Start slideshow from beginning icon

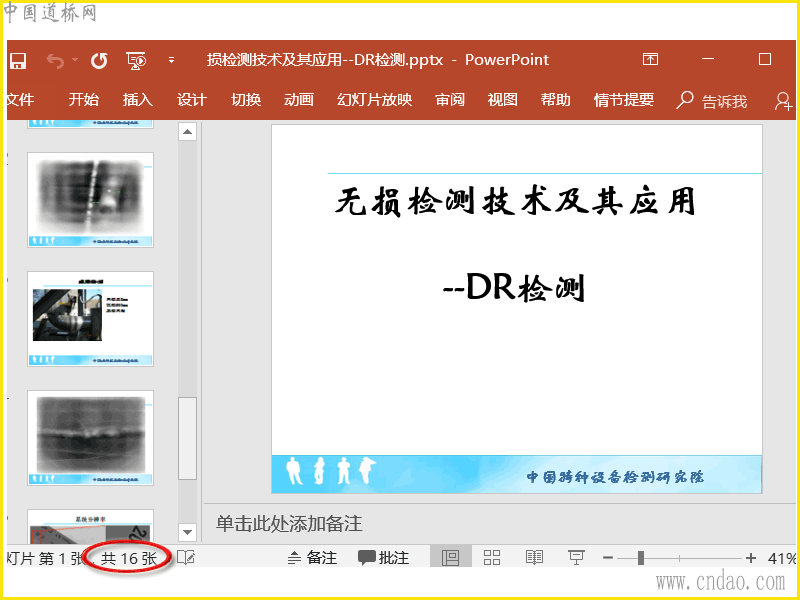click(x=136, y=61)
